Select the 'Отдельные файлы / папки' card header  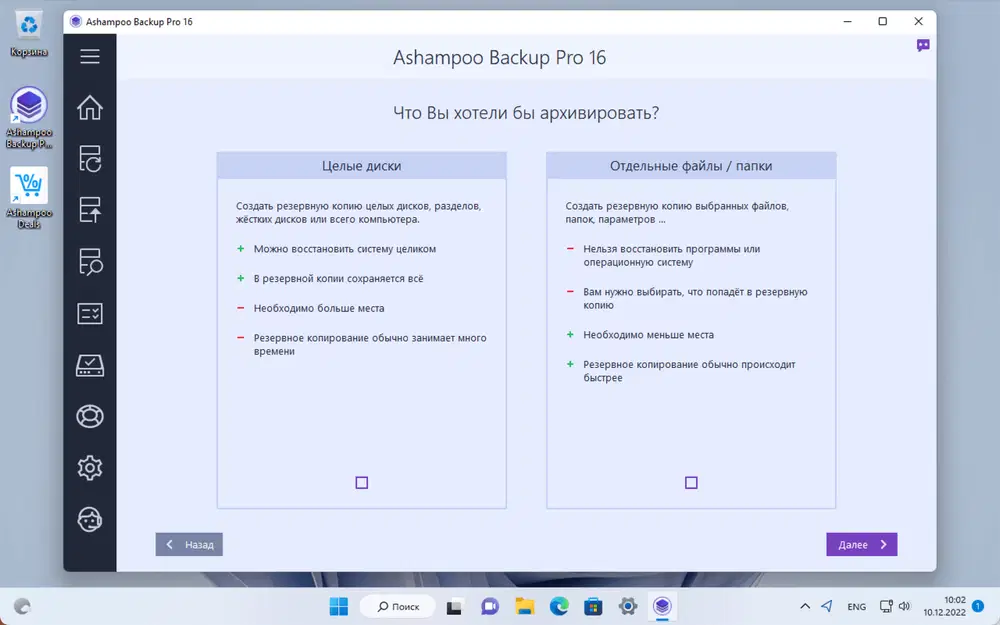point(691,166)
